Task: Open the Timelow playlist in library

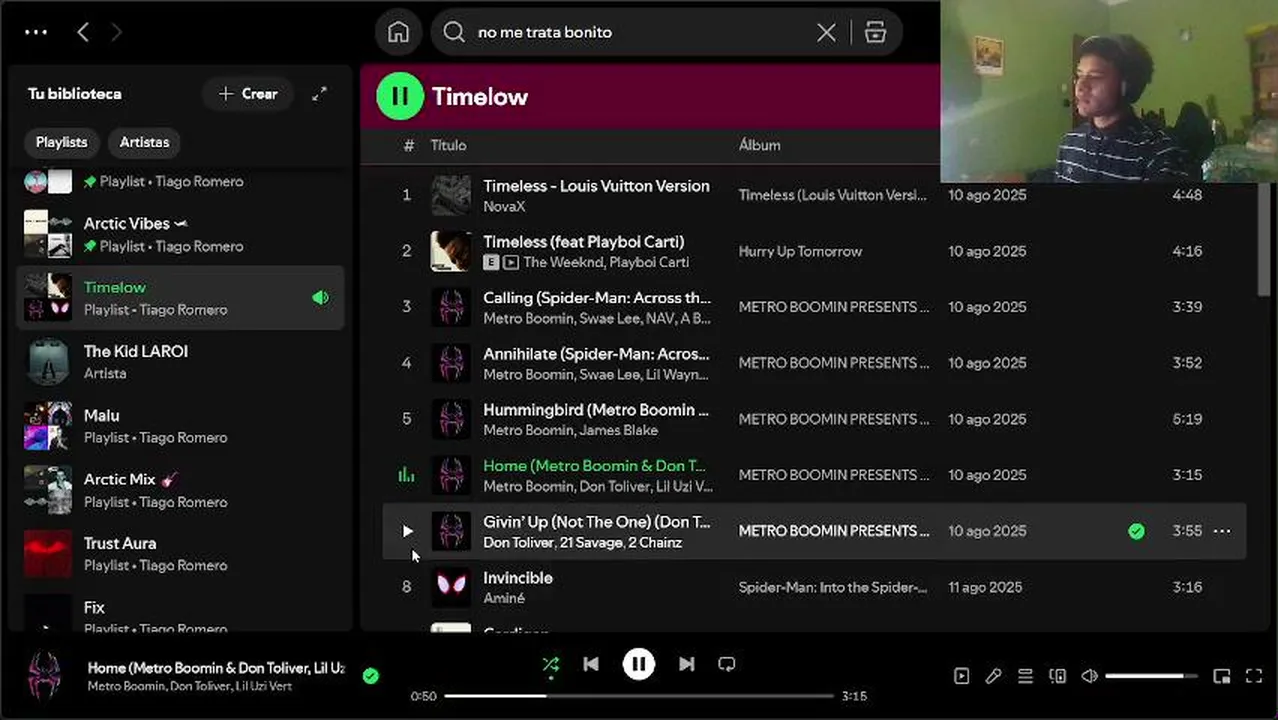Action: coord(181,298)
